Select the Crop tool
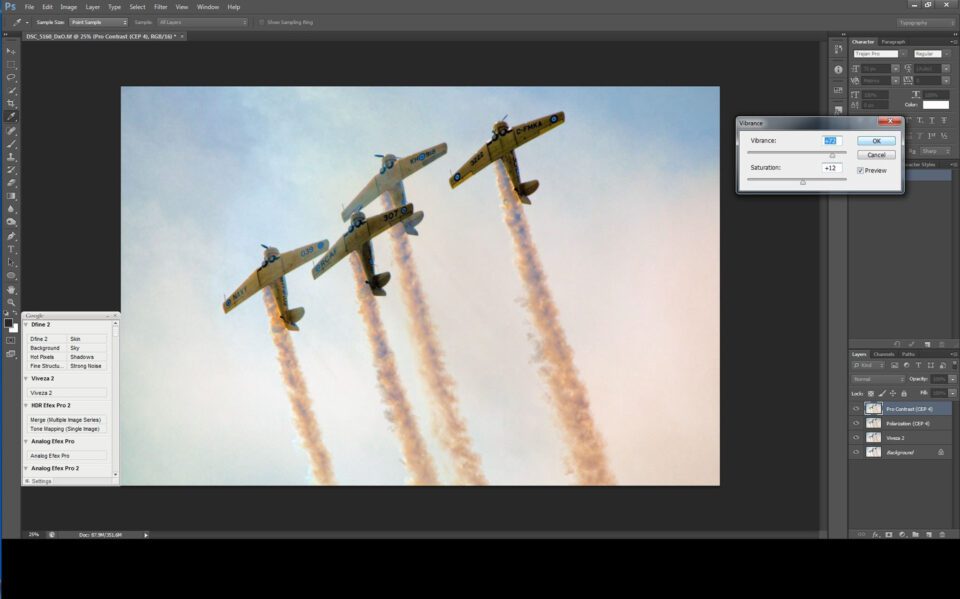 click(11, 104)
